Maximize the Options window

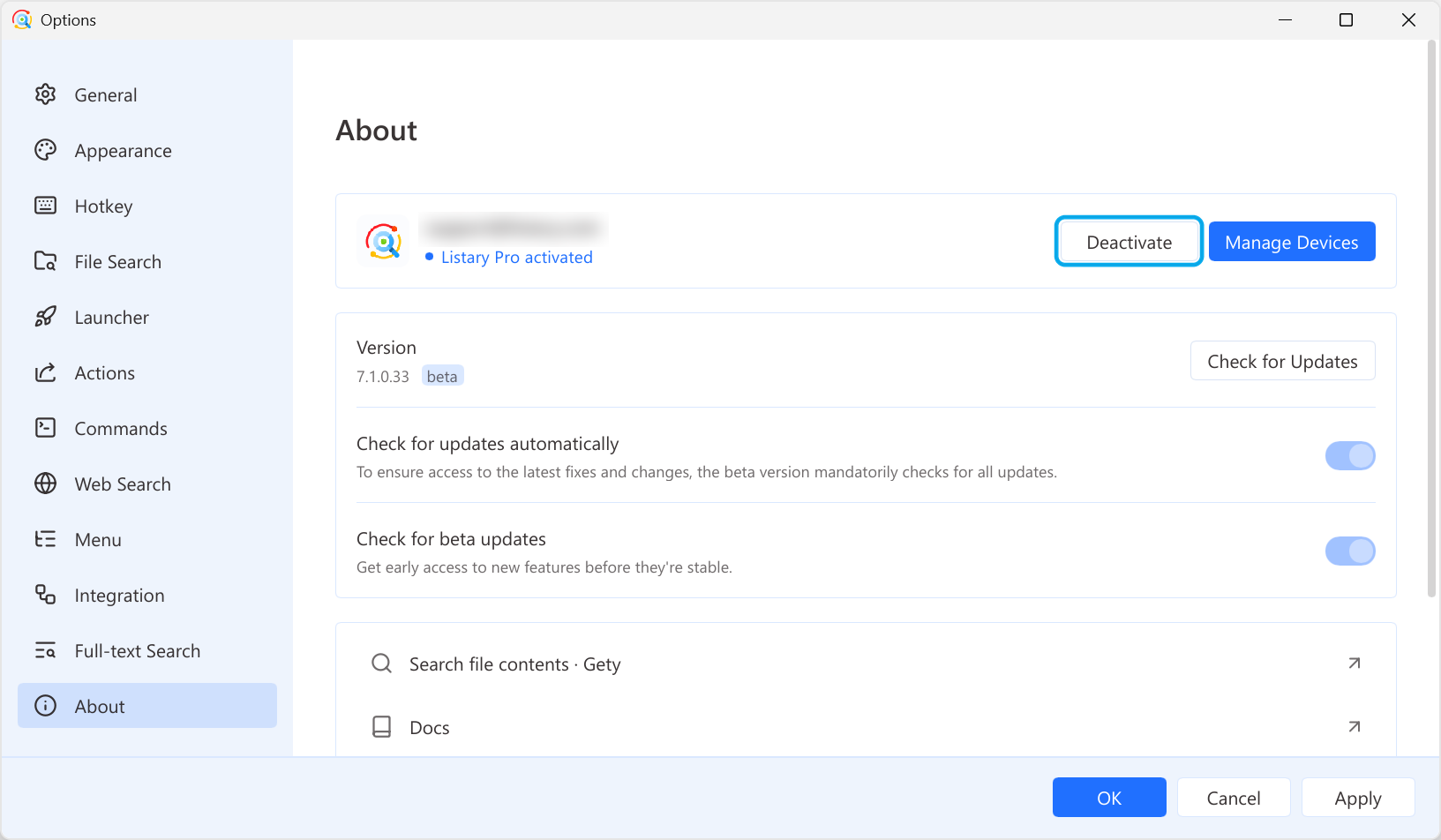[1346, 19]
